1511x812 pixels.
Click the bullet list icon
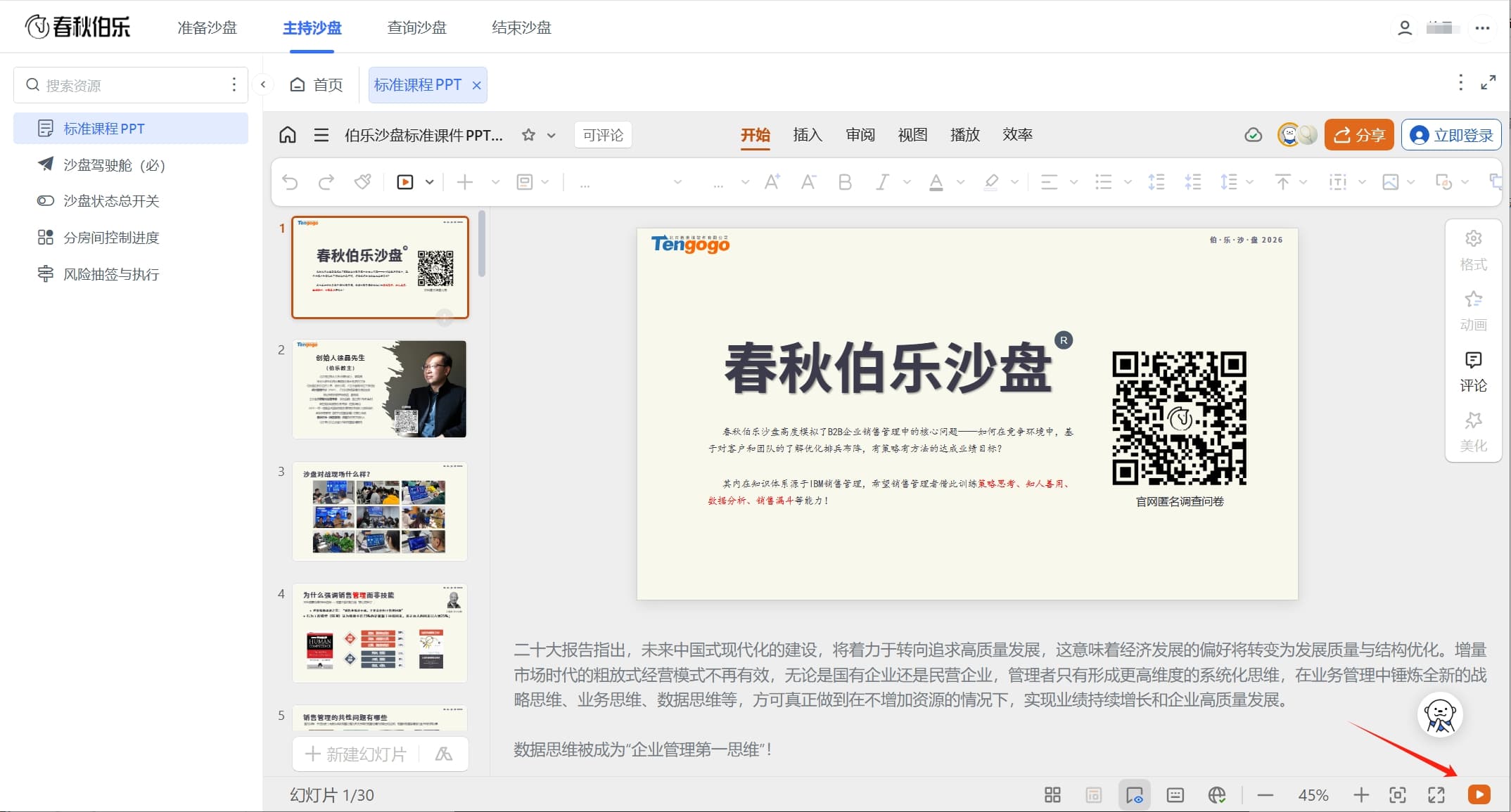point(1103,182)
